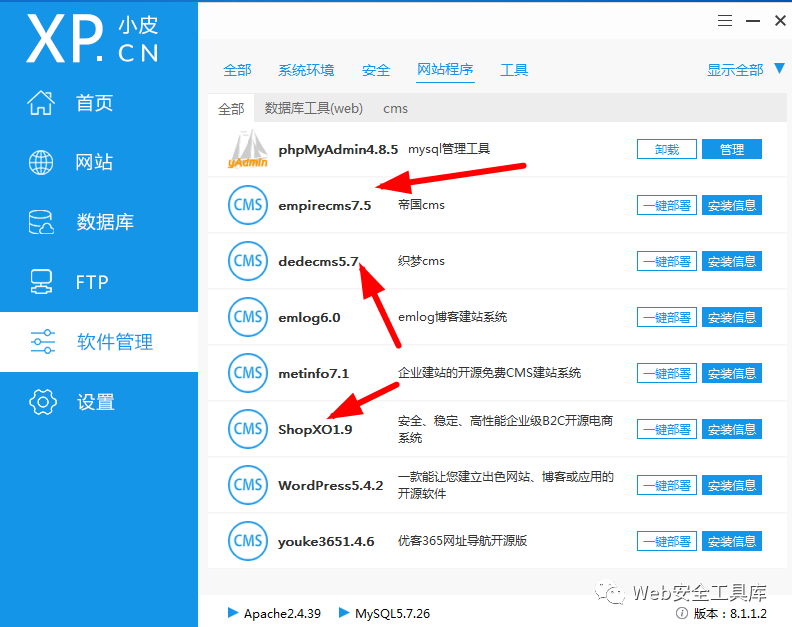Switch to the 安全 tab

(376, 70)
